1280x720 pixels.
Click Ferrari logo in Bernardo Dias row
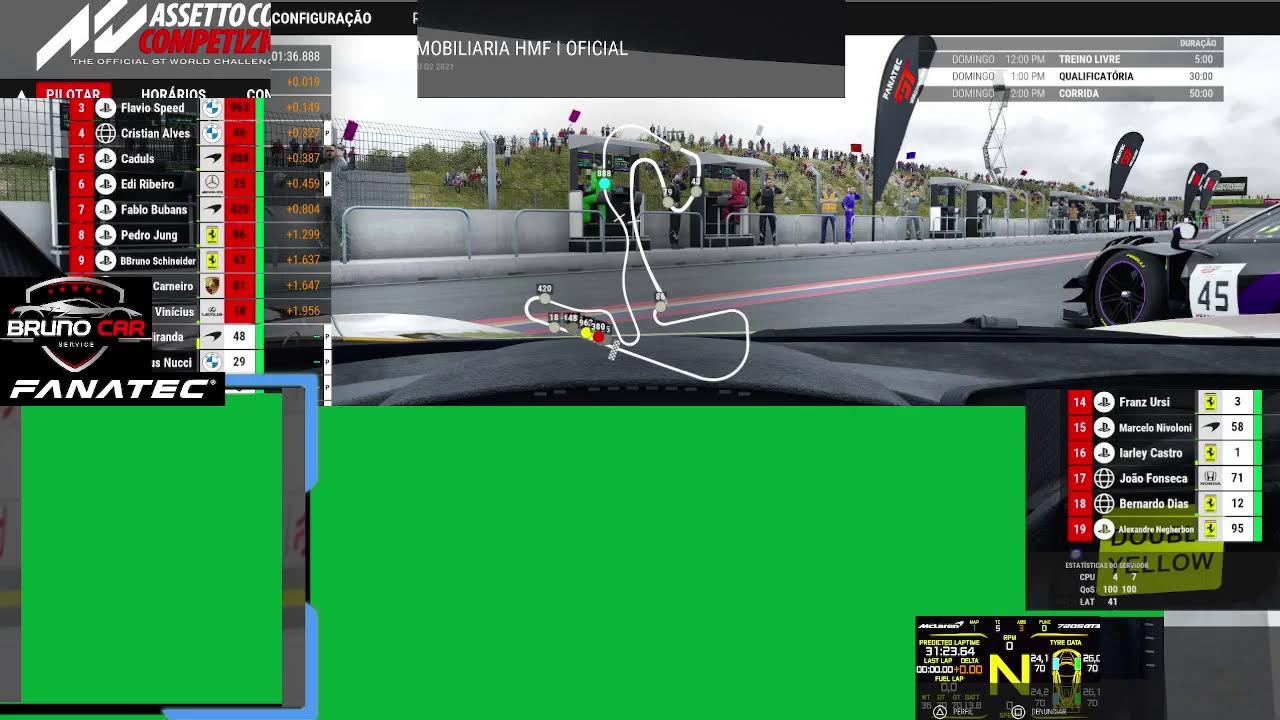coord(1210,504)
